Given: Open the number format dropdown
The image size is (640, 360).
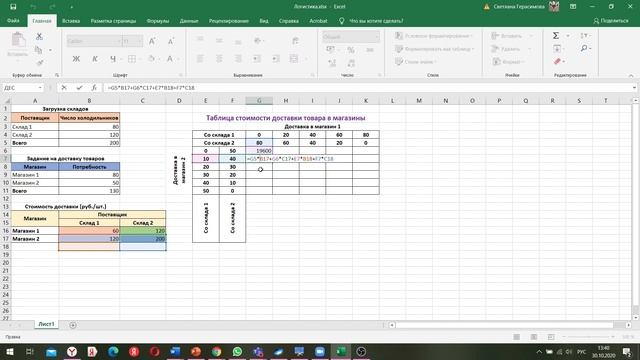Looking at the screenshot, I should click(x=377, y=37).
